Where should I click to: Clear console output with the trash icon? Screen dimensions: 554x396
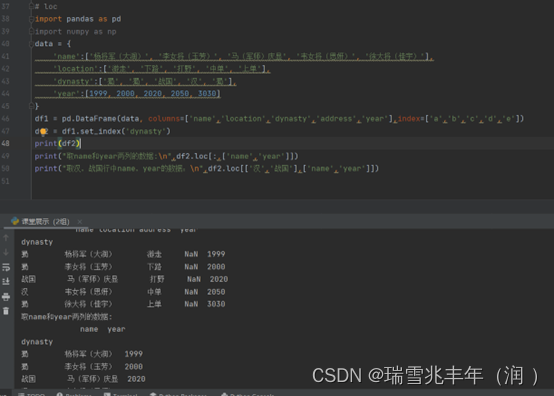coord(6,311)
